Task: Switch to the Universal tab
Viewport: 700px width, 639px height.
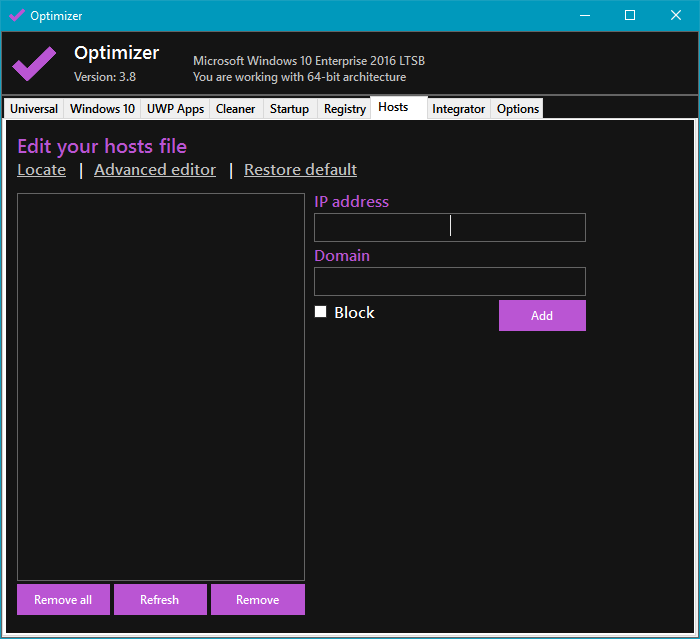Action: 34,109
